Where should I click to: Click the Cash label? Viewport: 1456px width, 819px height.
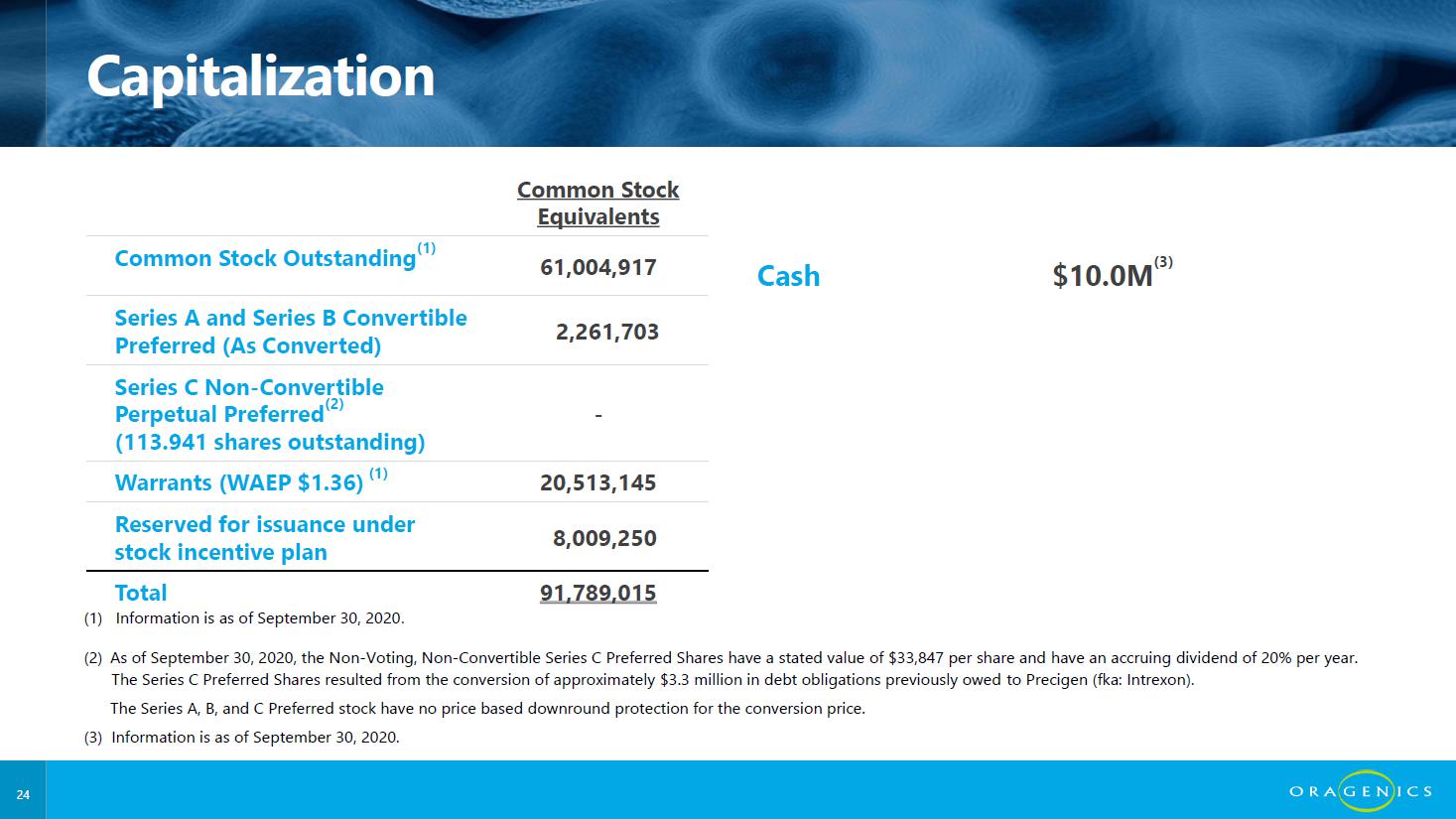tap(789, 275)
